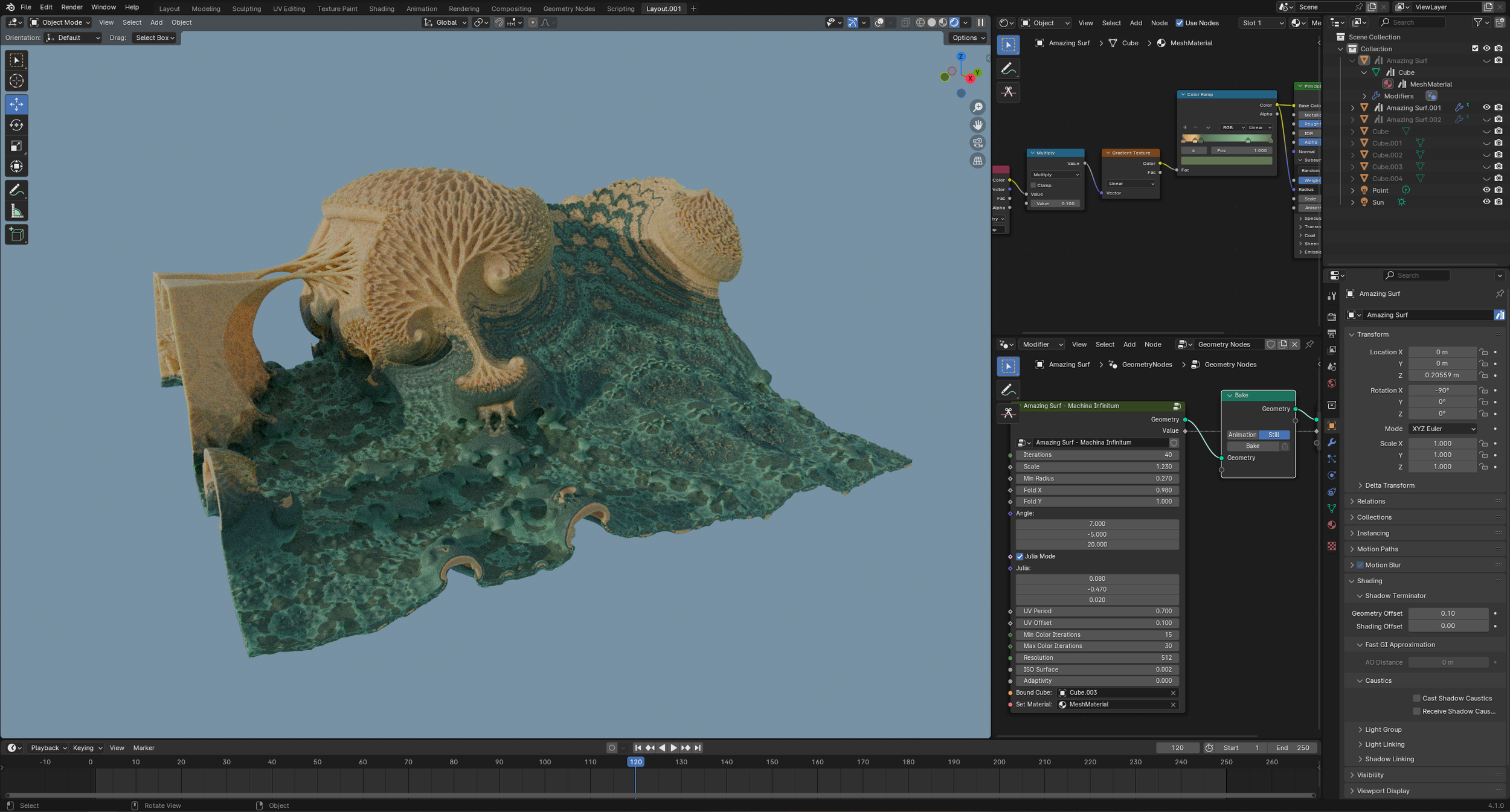The image size is (1510, 812).
Task: Activate the Measure tool
Action: pos(16,211)
